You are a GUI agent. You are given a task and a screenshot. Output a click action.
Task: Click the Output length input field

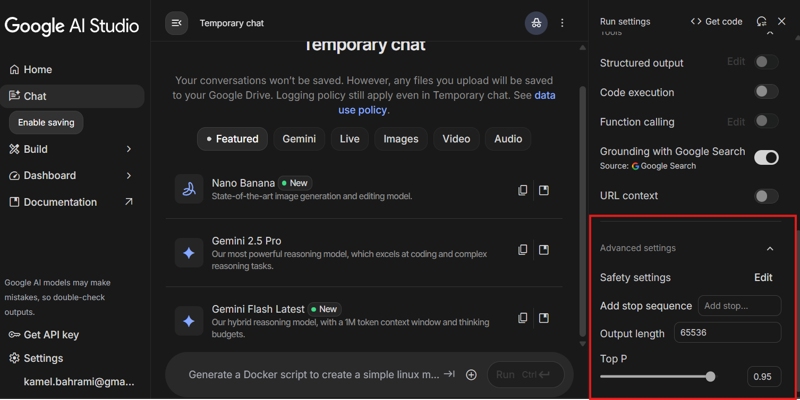[728, 333]
